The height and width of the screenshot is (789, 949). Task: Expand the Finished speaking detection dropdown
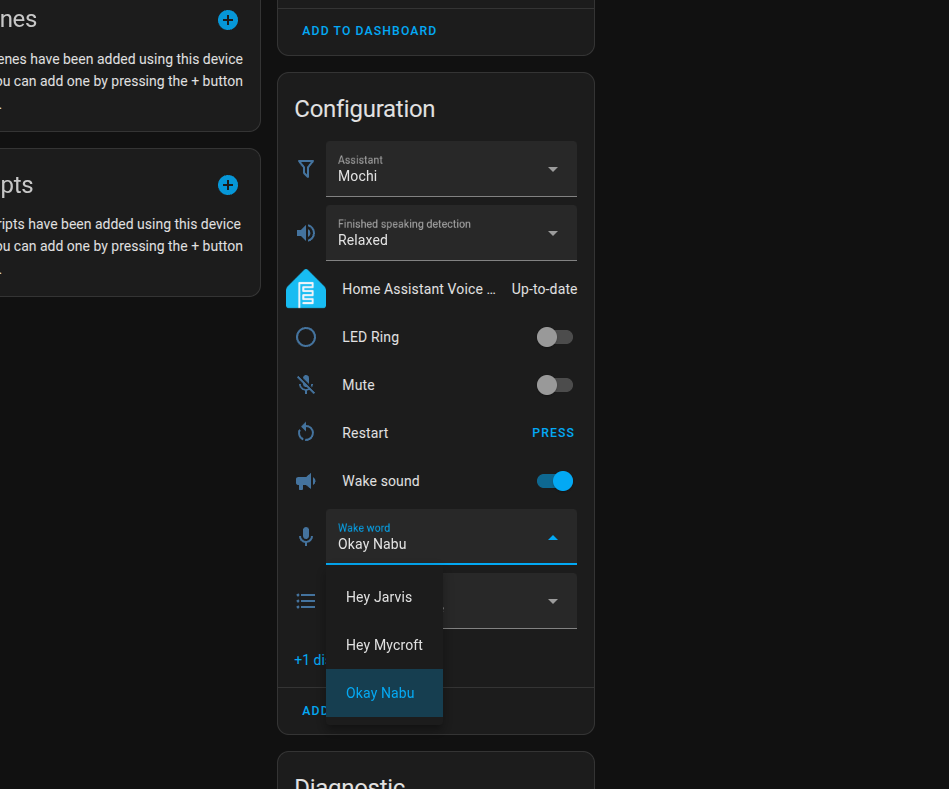(x=451, y=233)
